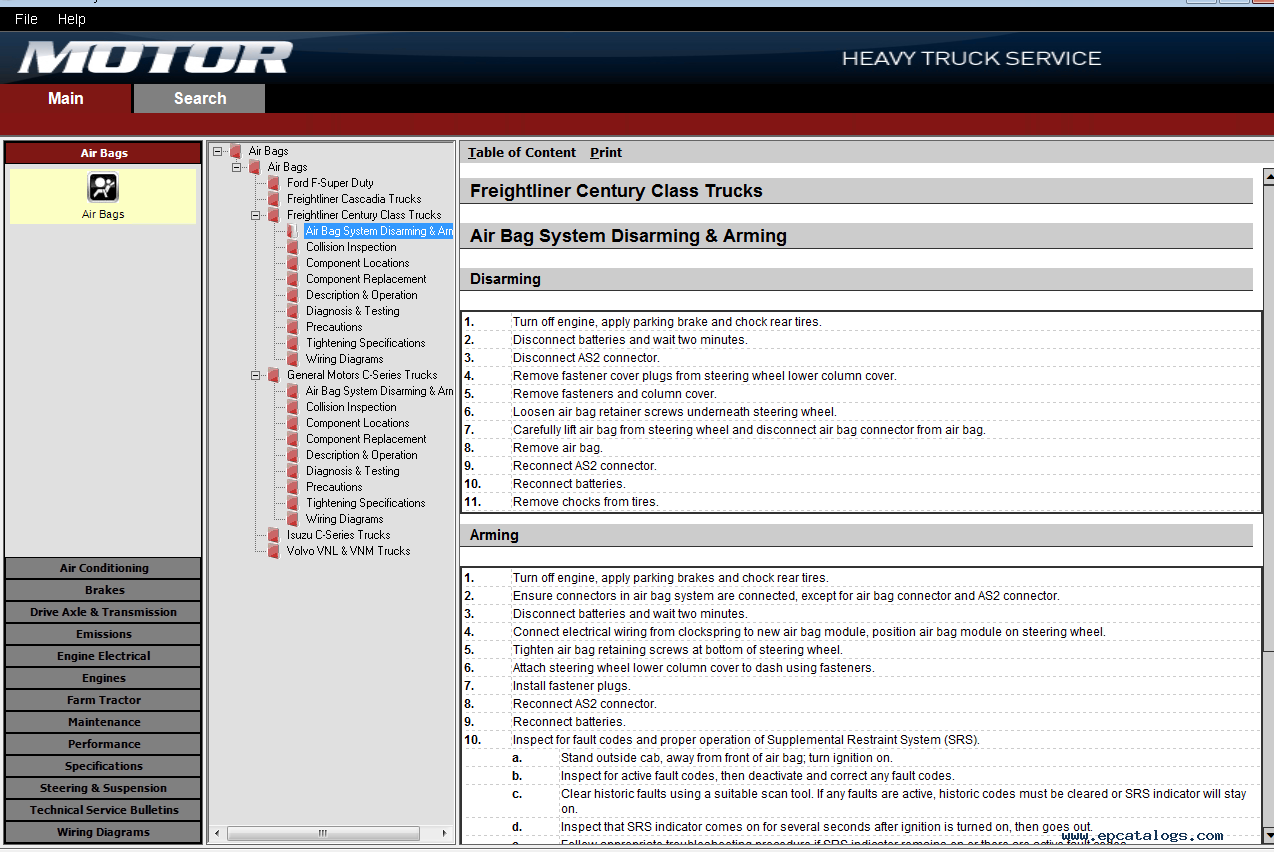
Task: Open General Motors' Component Replacement book icon
Action: 292,439
